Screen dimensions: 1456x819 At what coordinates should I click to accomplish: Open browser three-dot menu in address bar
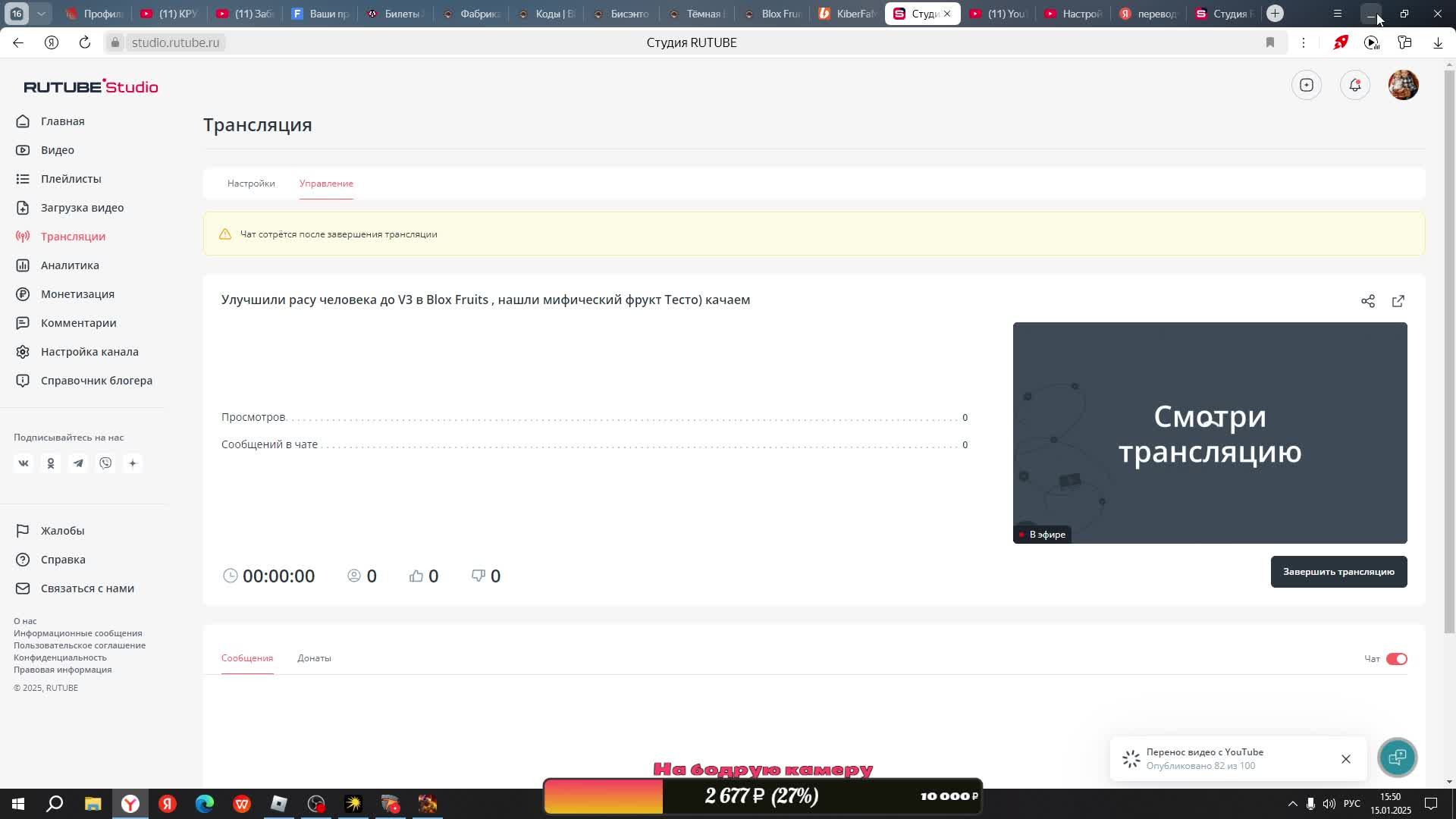(1304, 42)
